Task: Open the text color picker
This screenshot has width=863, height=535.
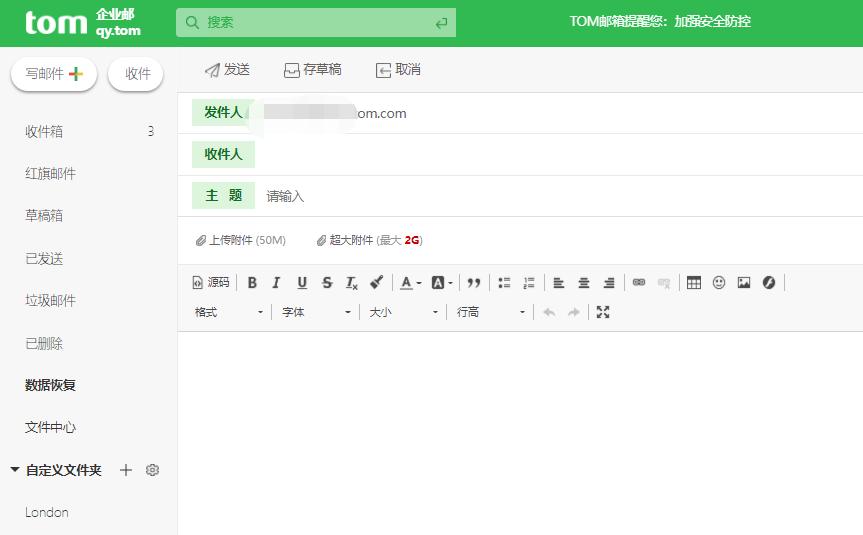Action: [x=410, y=282]
